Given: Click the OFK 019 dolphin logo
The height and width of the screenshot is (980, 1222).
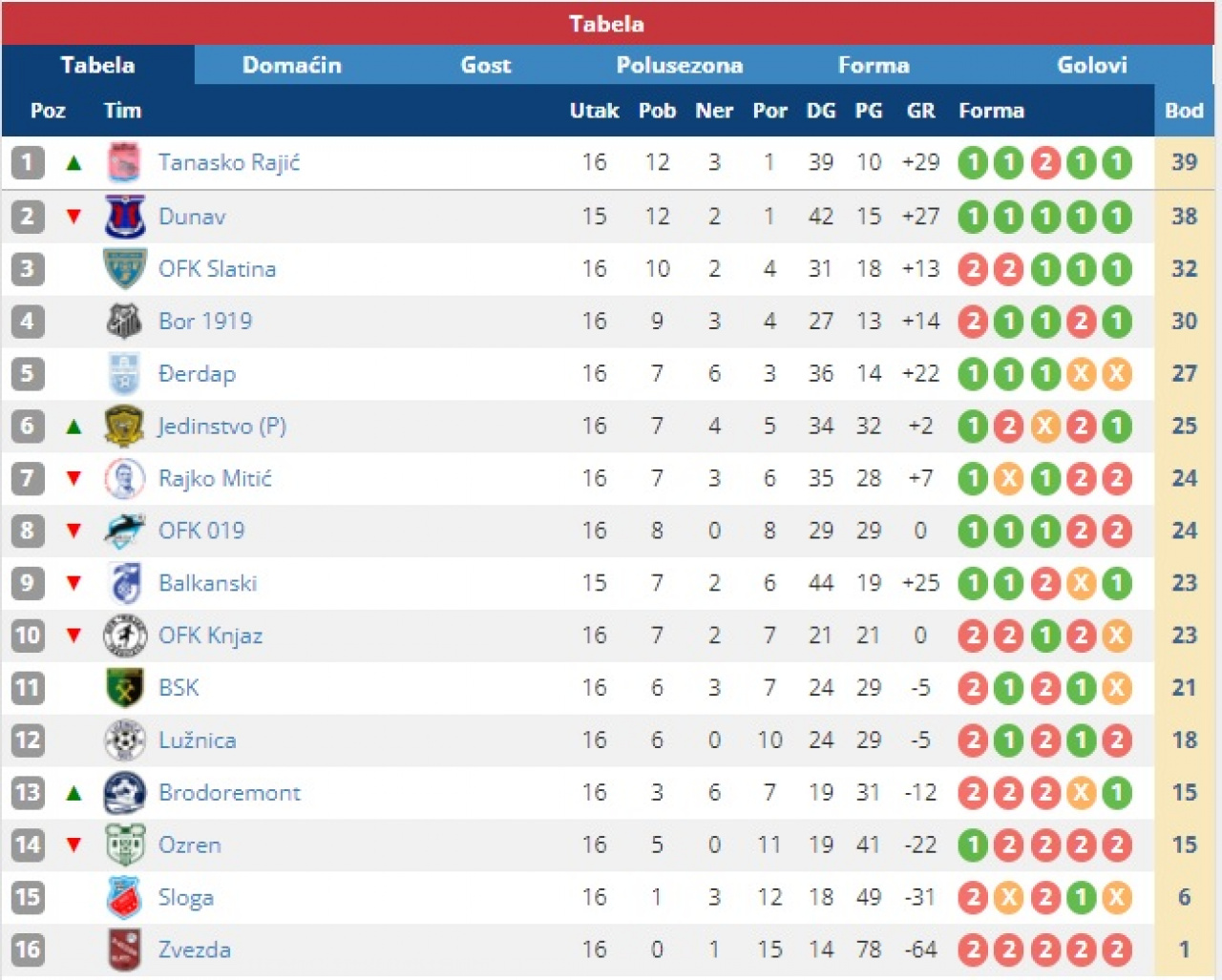Looking at the screenshot, I should pos(124,531).
